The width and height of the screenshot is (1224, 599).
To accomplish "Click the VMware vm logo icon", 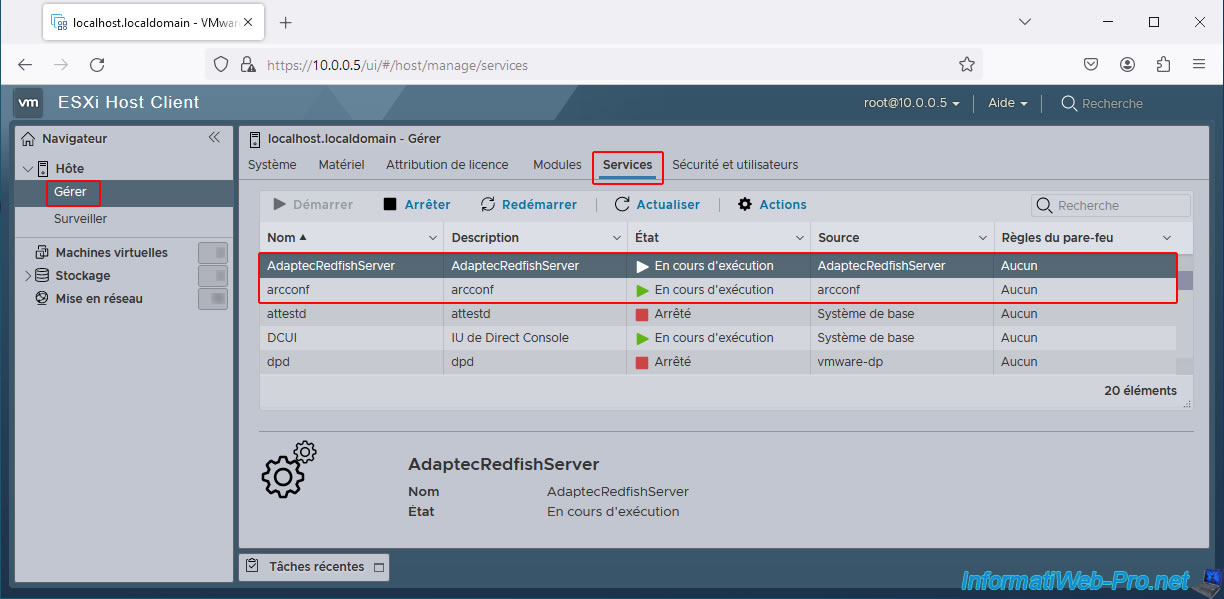I will (x=29, y=102).
